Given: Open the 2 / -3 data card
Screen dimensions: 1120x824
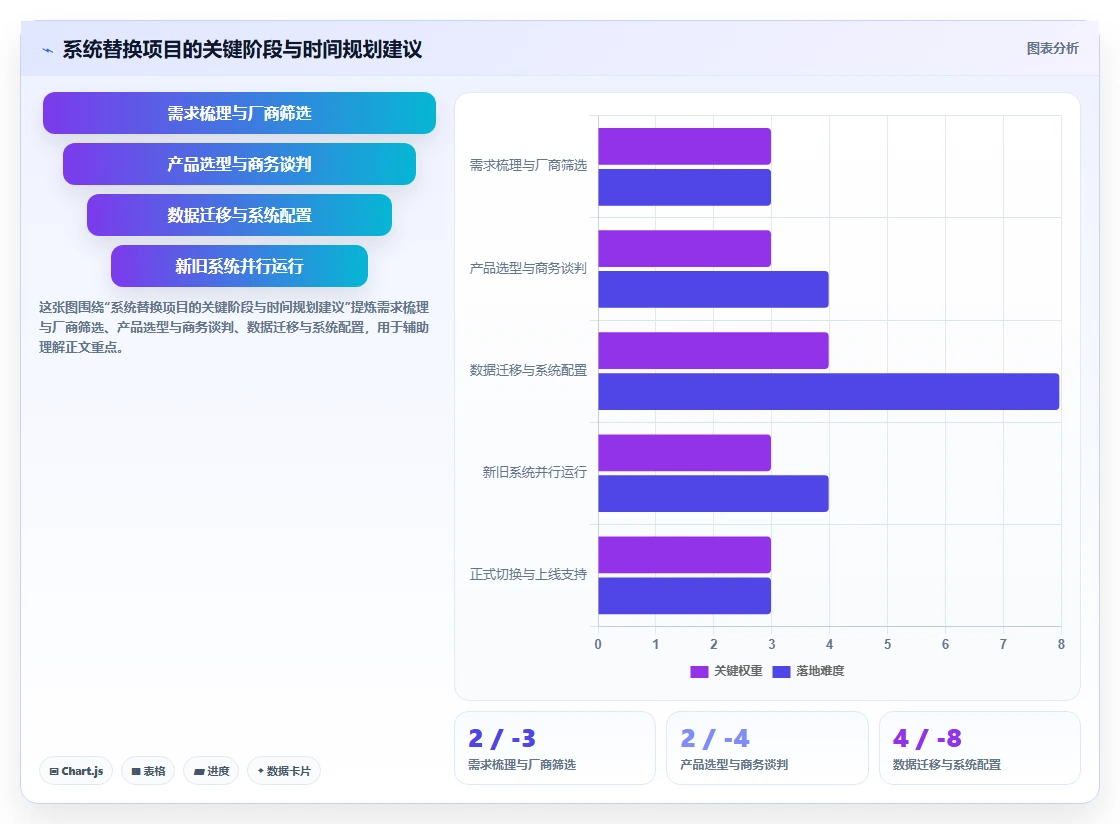Looking at the screenshot, I should (555, 748).
